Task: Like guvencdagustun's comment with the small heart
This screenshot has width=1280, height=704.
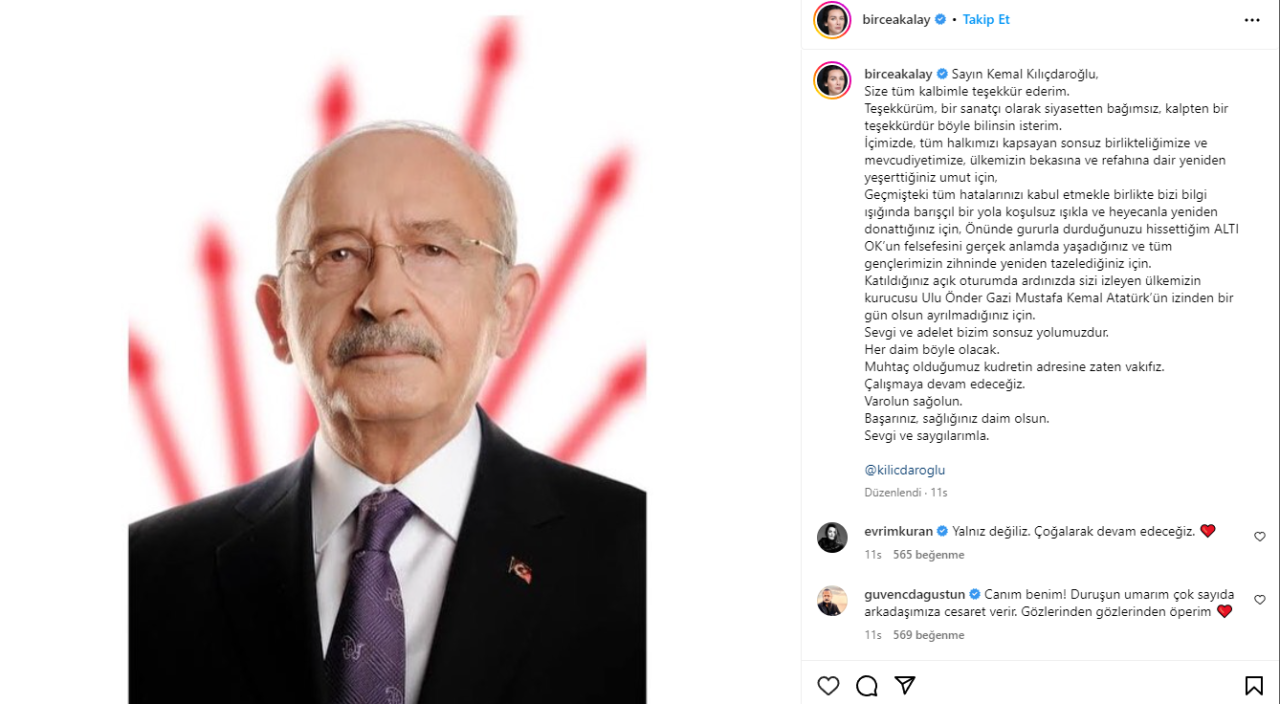Action: tap(1259, 600)
